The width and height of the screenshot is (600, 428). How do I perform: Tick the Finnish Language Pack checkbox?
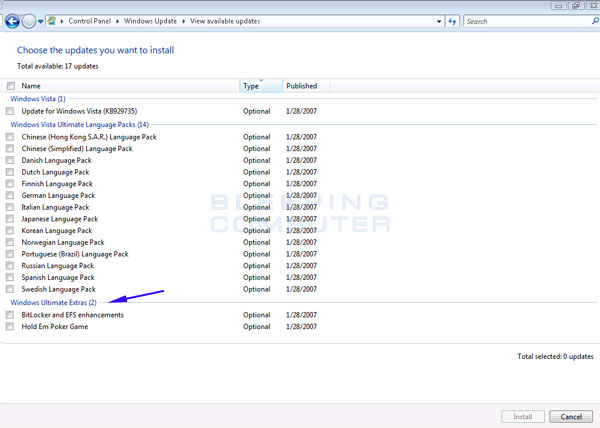pyautogui.click(x=10, y=184)
